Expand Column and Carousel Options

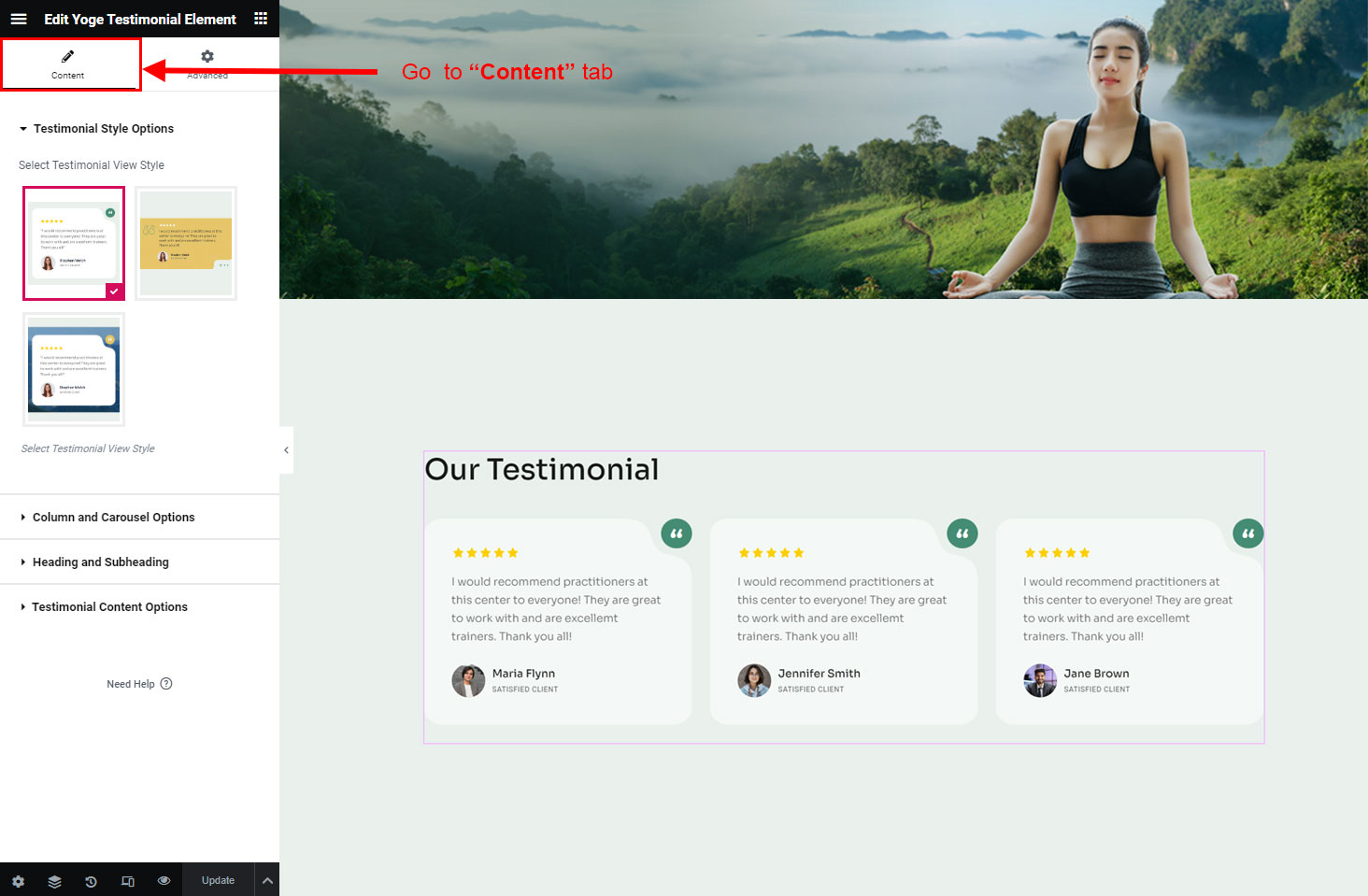(113, 518)
